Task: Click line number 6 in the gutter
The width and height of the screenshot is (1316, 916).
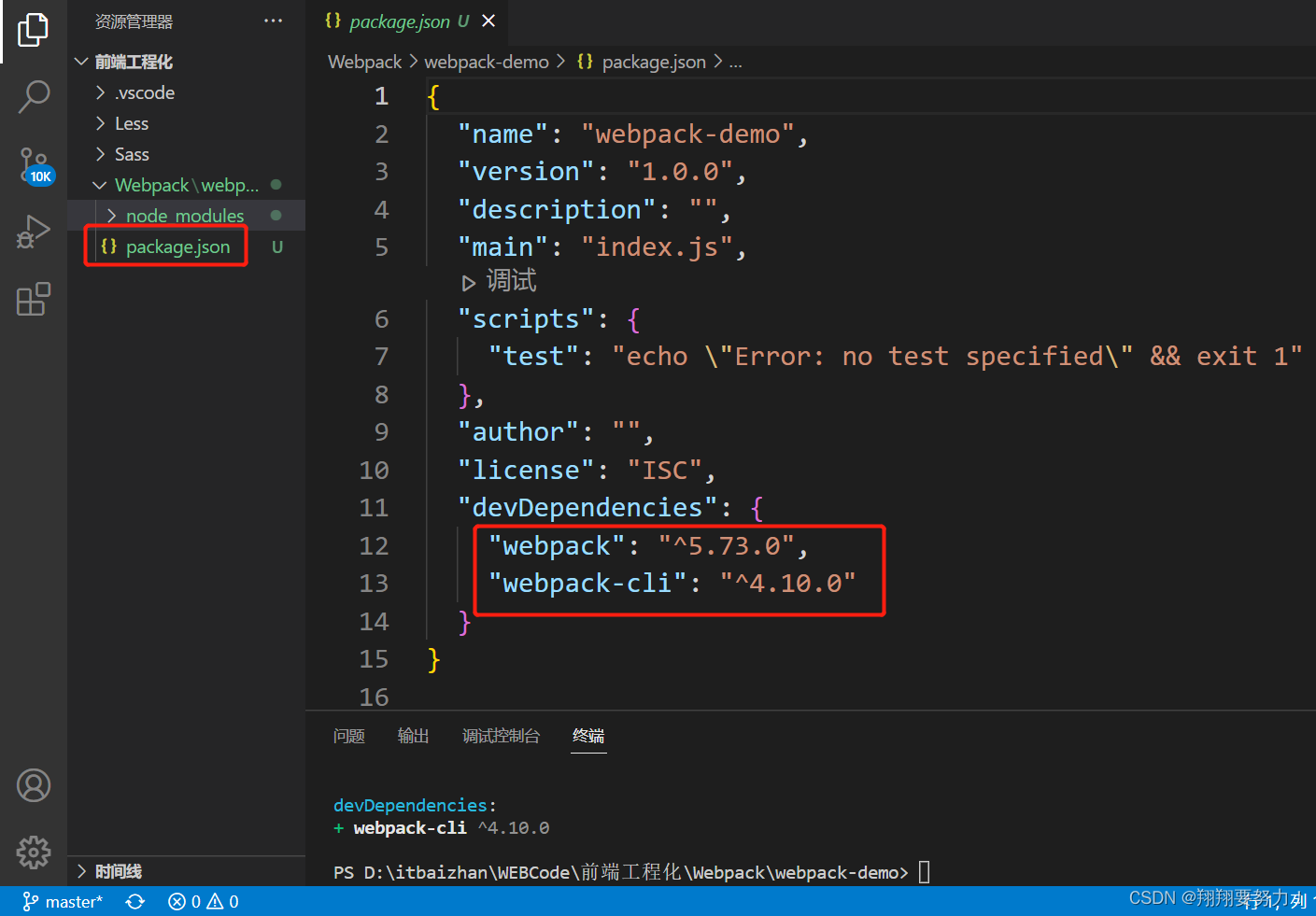Action: pos(381,319)
